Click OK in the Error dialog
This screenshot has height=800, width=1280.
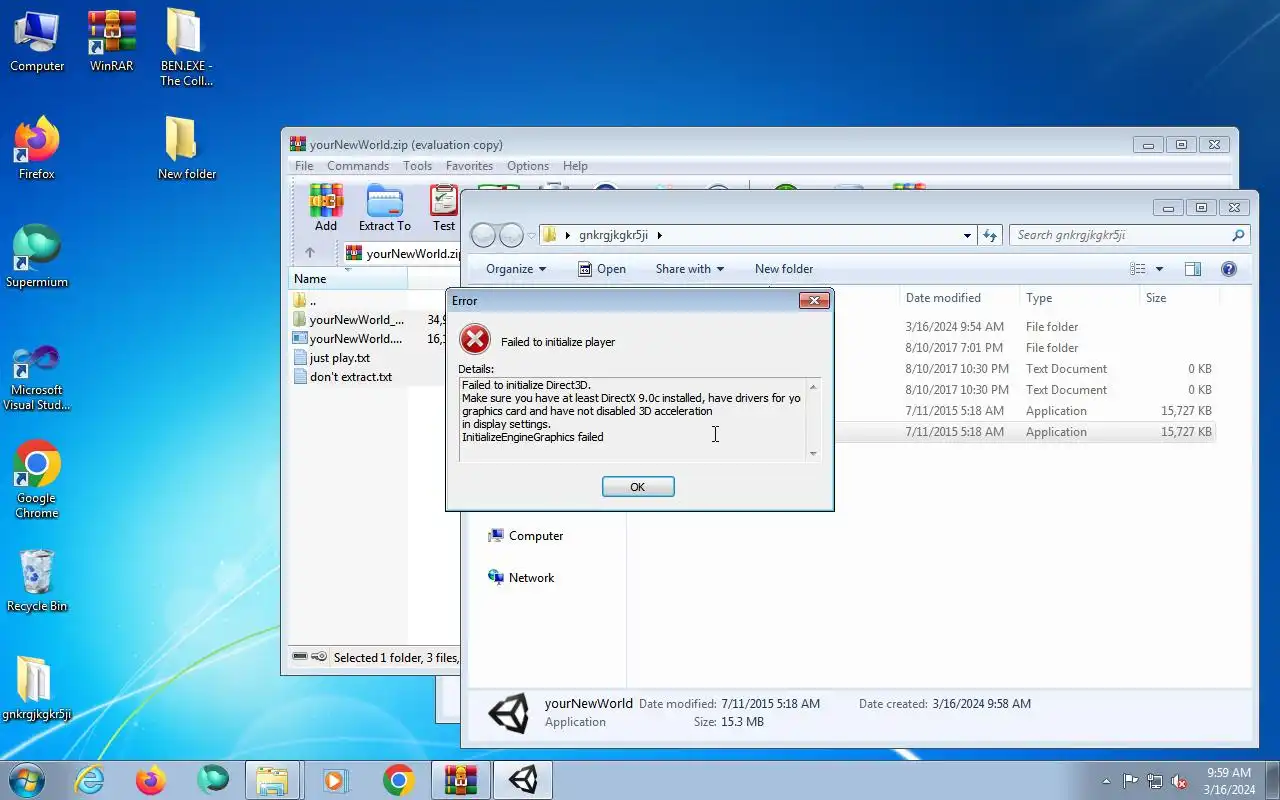[638, 487]
